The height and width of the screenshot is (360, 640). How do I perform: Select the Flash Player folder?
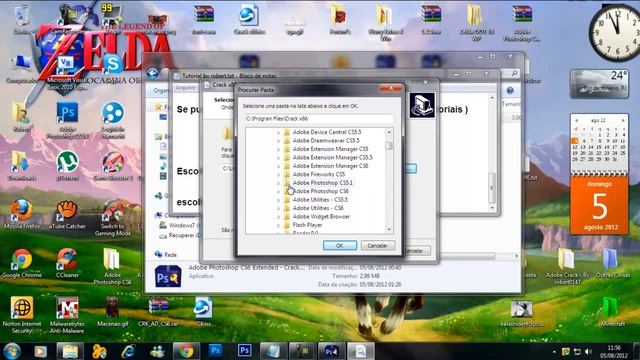(307, 225)
